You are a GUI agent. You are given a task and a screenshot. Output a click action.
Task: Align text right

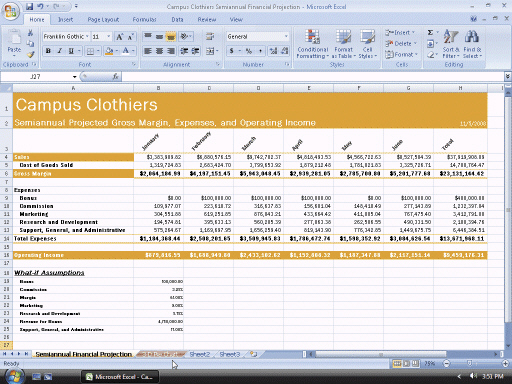(x=171, y=51)
